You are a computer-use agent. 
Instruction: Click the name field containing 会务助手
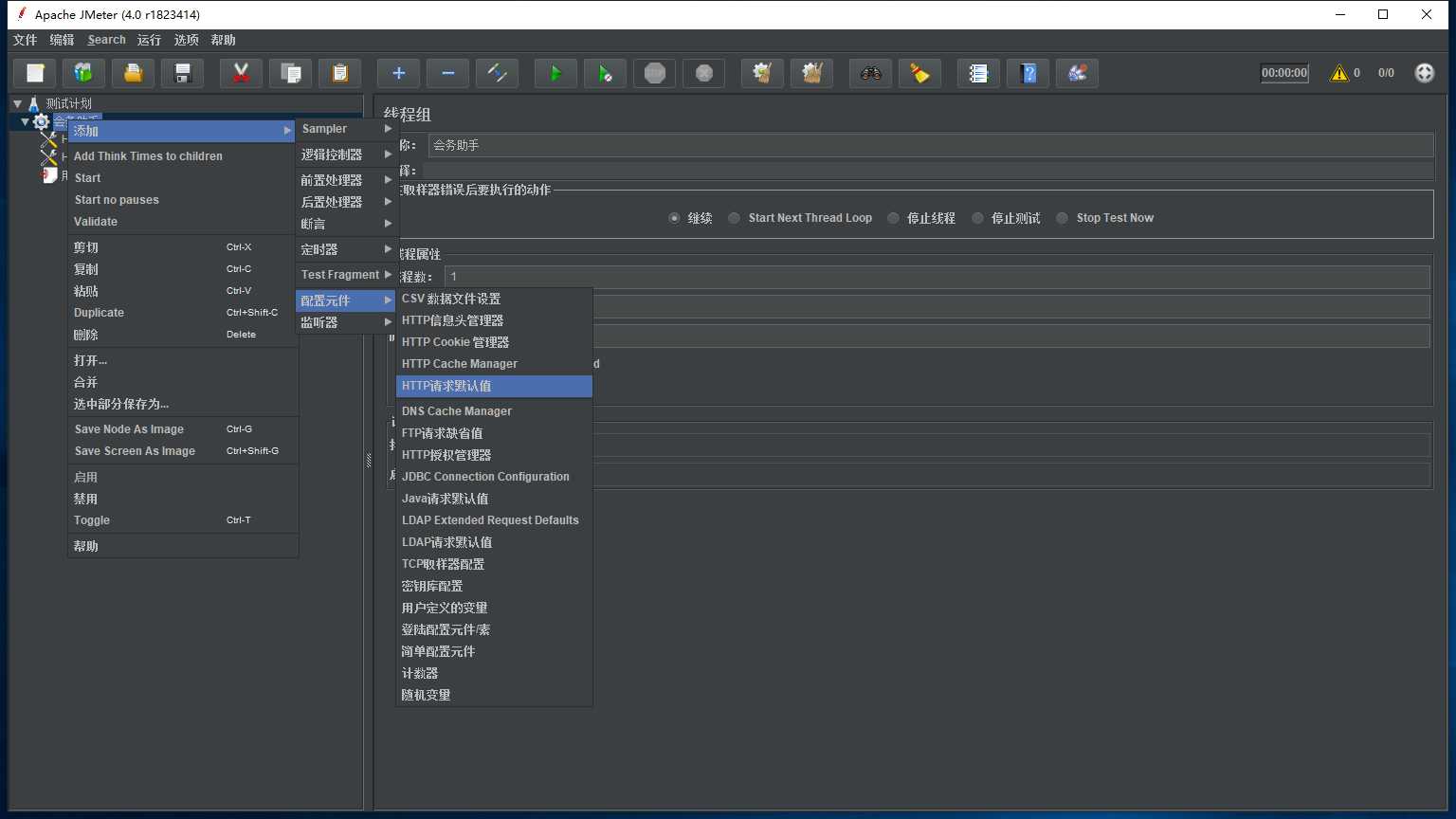click(x=930, y=145)
